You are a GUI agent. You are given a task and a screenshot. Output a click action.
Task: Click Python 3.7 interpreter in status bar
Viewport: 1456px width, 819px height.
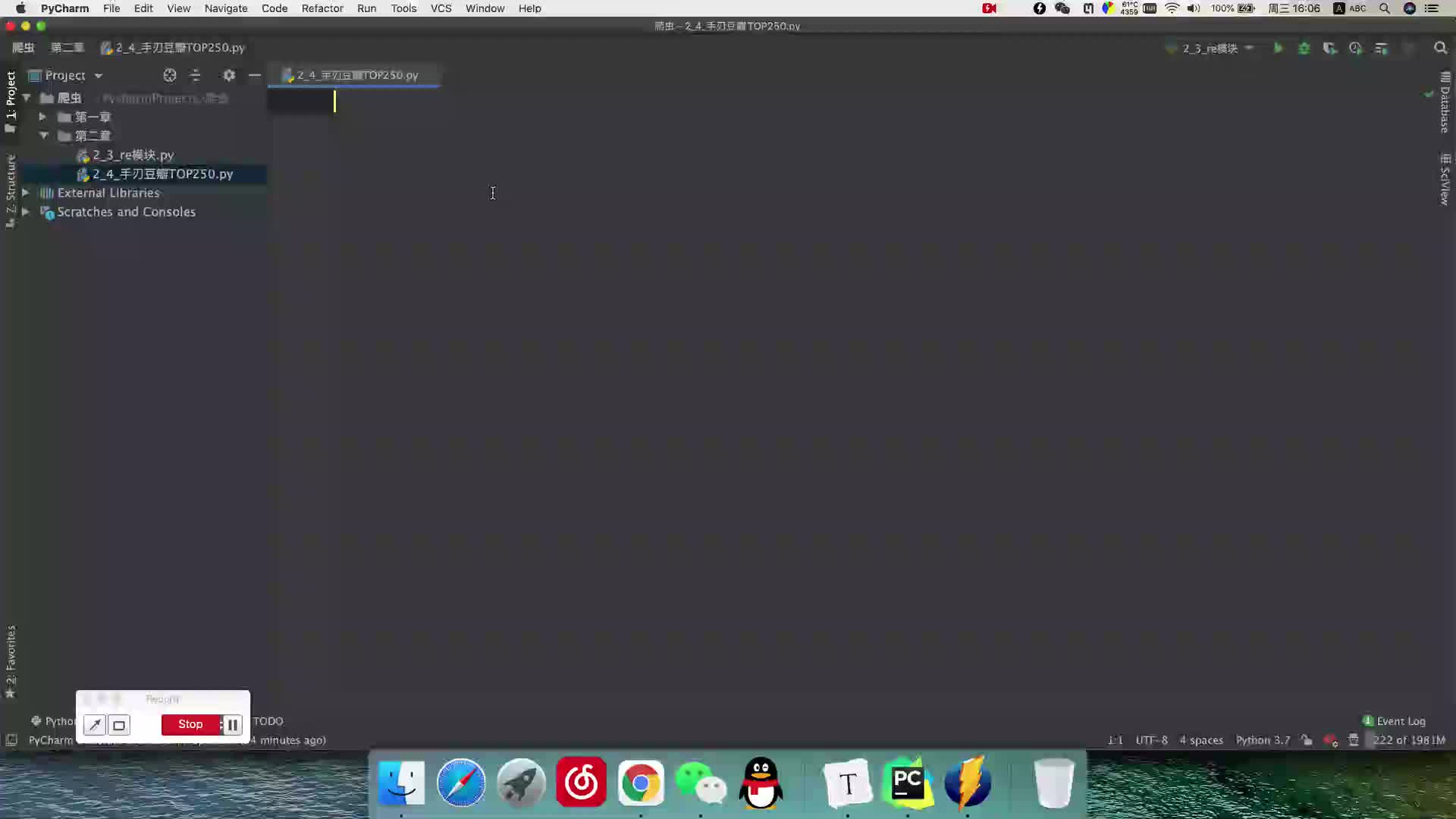1263,740
